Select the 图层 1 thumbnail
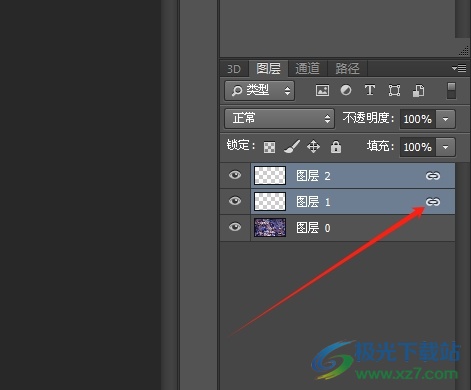 coord(270,201)
